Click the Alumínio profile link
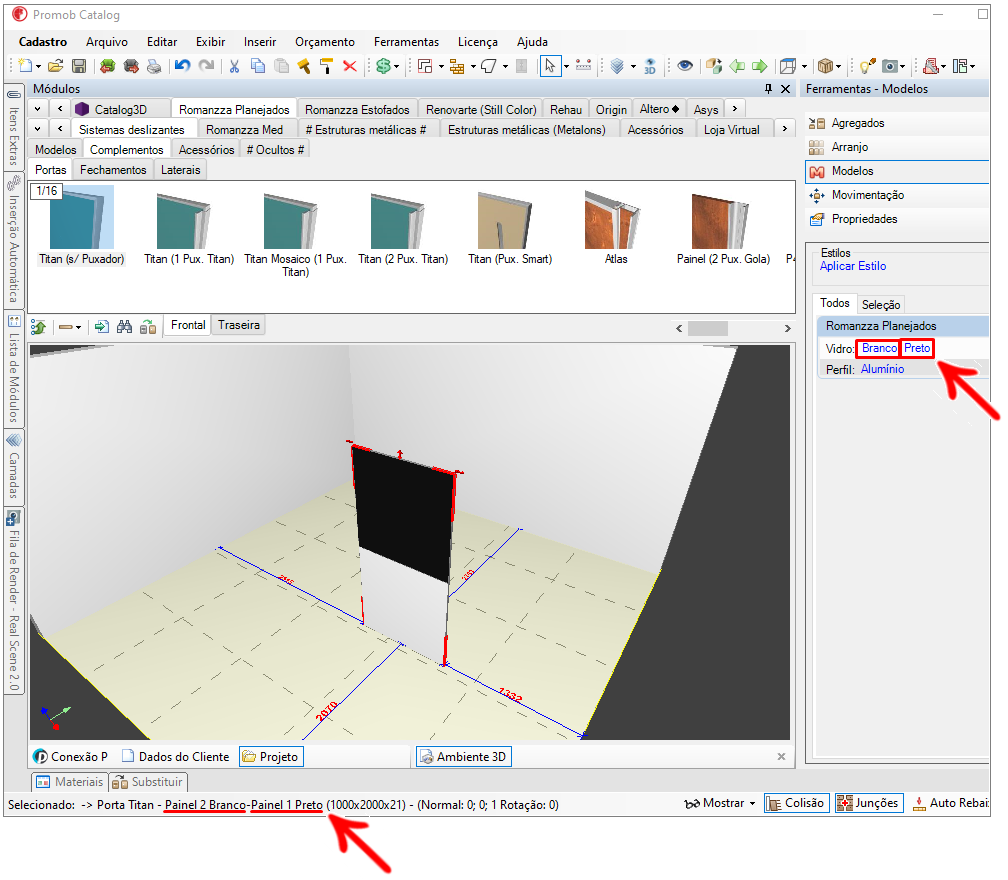This screenshot has height=880, width=1008. coord(882,369)
